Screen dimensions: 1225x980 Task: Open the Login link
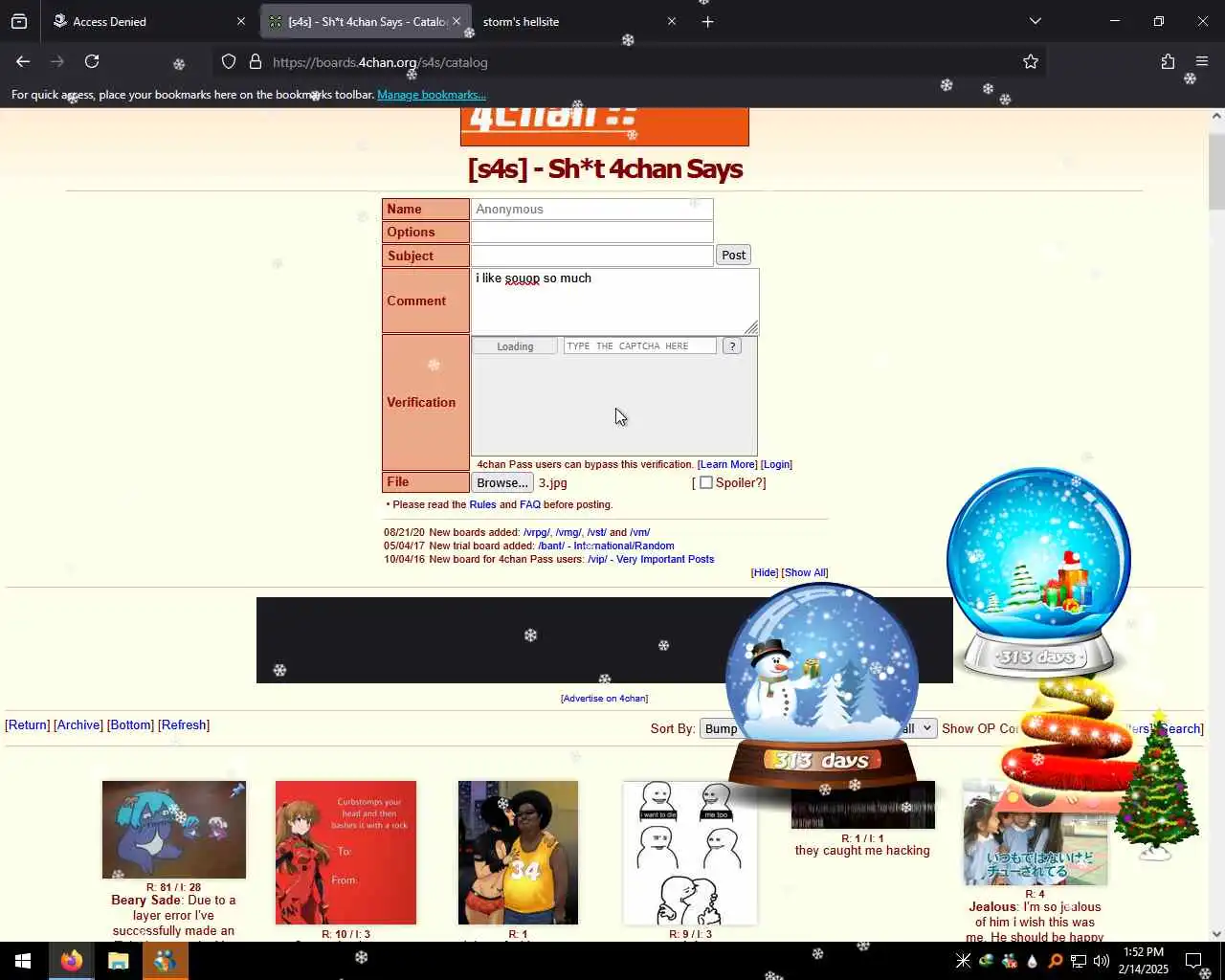coord(777,464)
